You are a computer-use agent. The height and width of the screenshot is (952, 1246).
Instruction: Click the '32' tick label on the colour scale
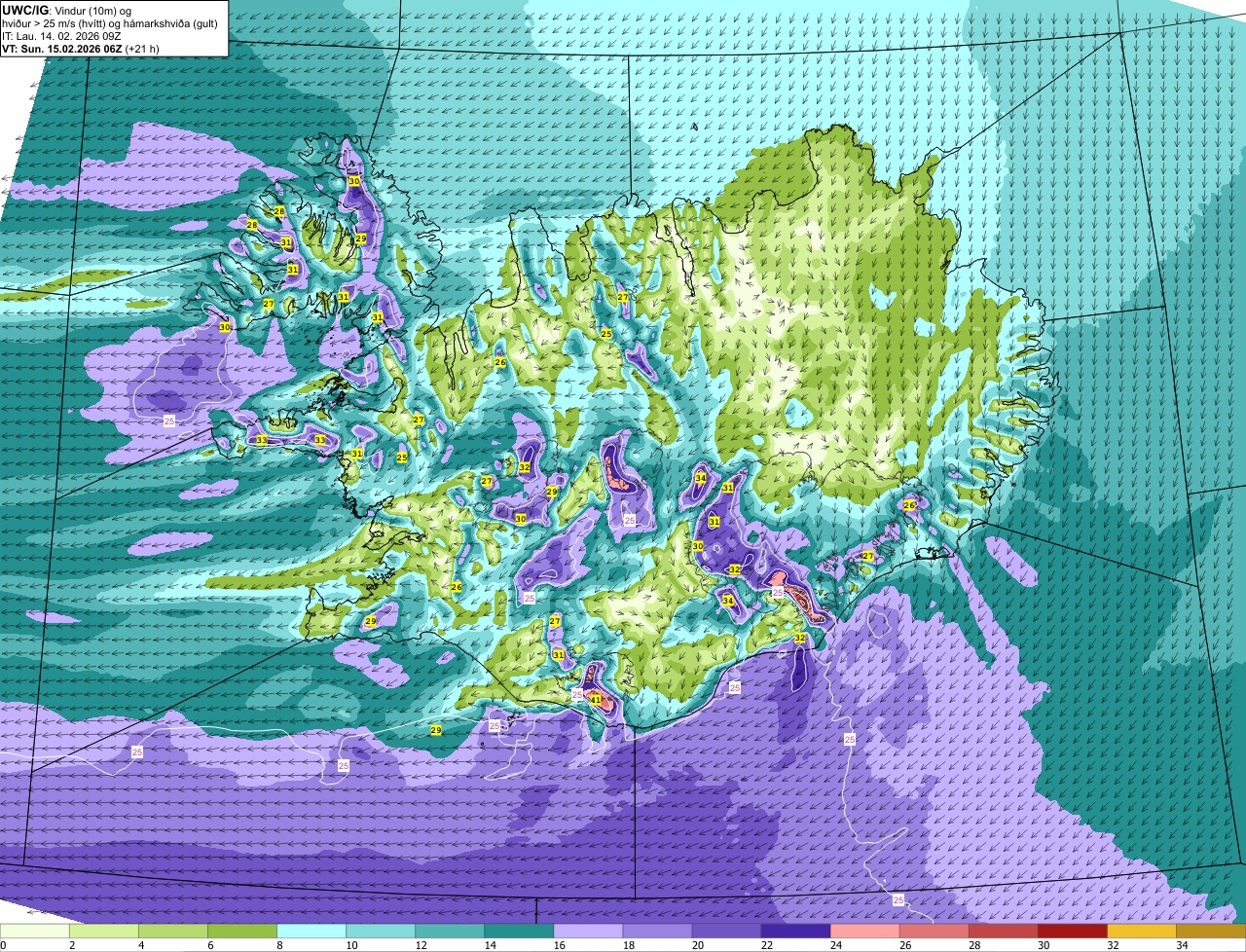tap(1113, 945)
